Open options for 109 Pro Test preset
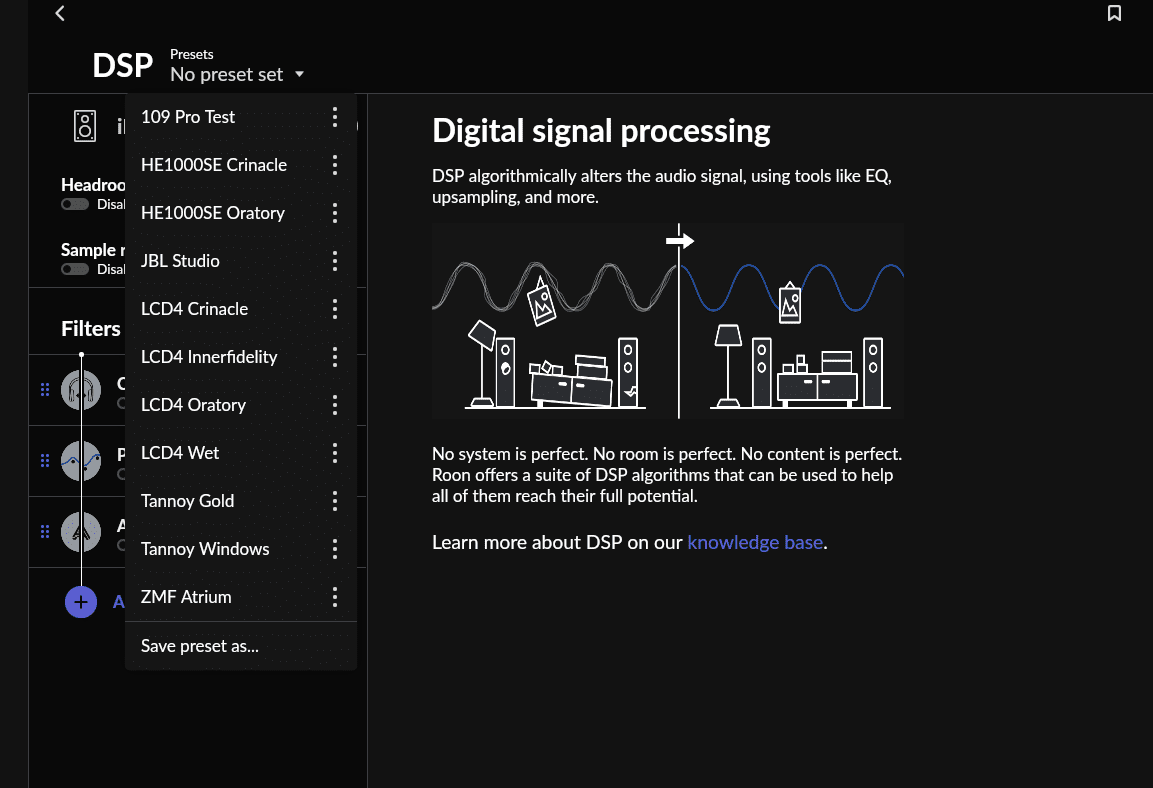The height and width of the screenshot is (788, 1153). [x=335, y=117]
